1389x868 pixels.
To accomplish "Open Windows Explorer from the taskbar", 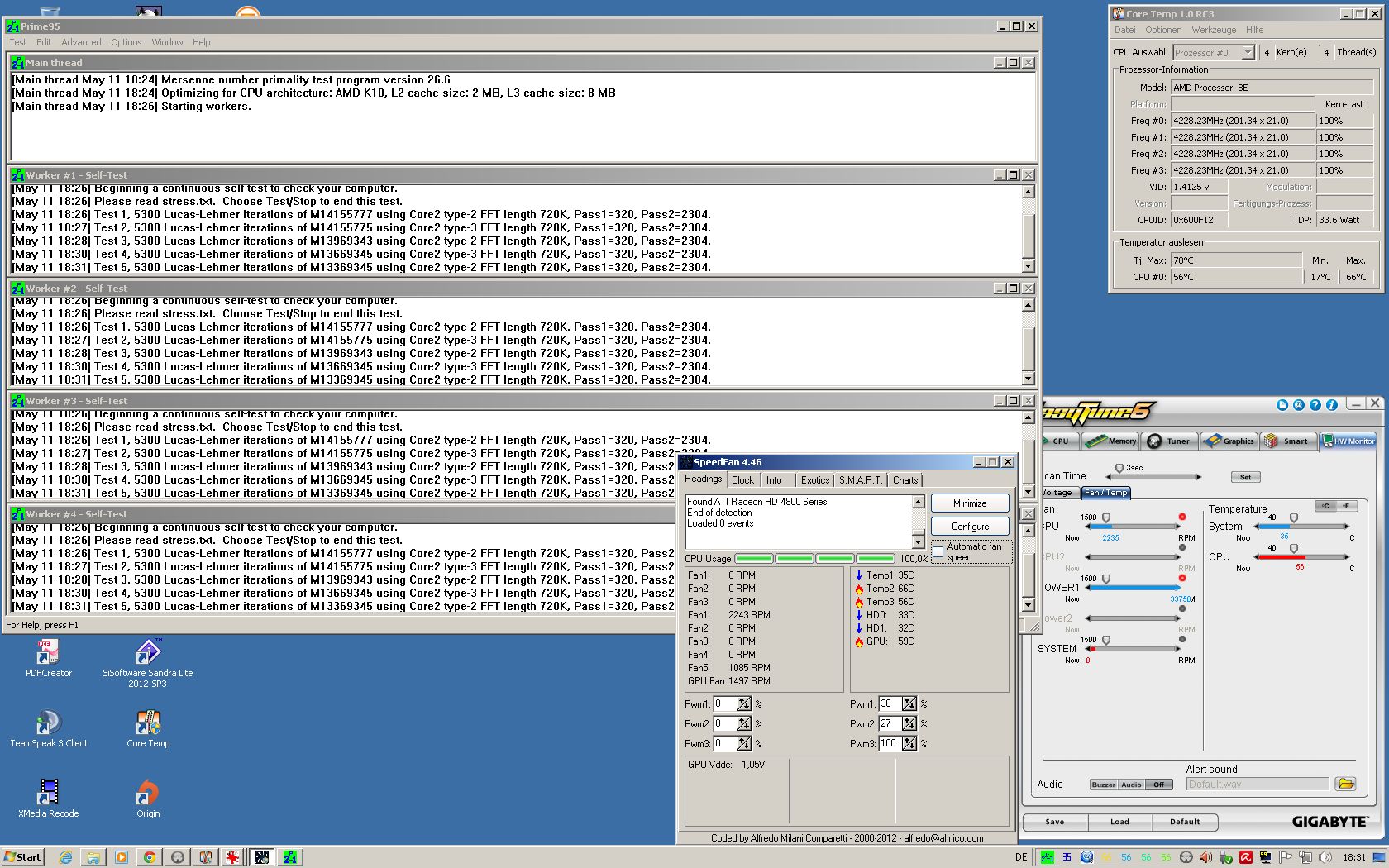I will coord(93,857).
